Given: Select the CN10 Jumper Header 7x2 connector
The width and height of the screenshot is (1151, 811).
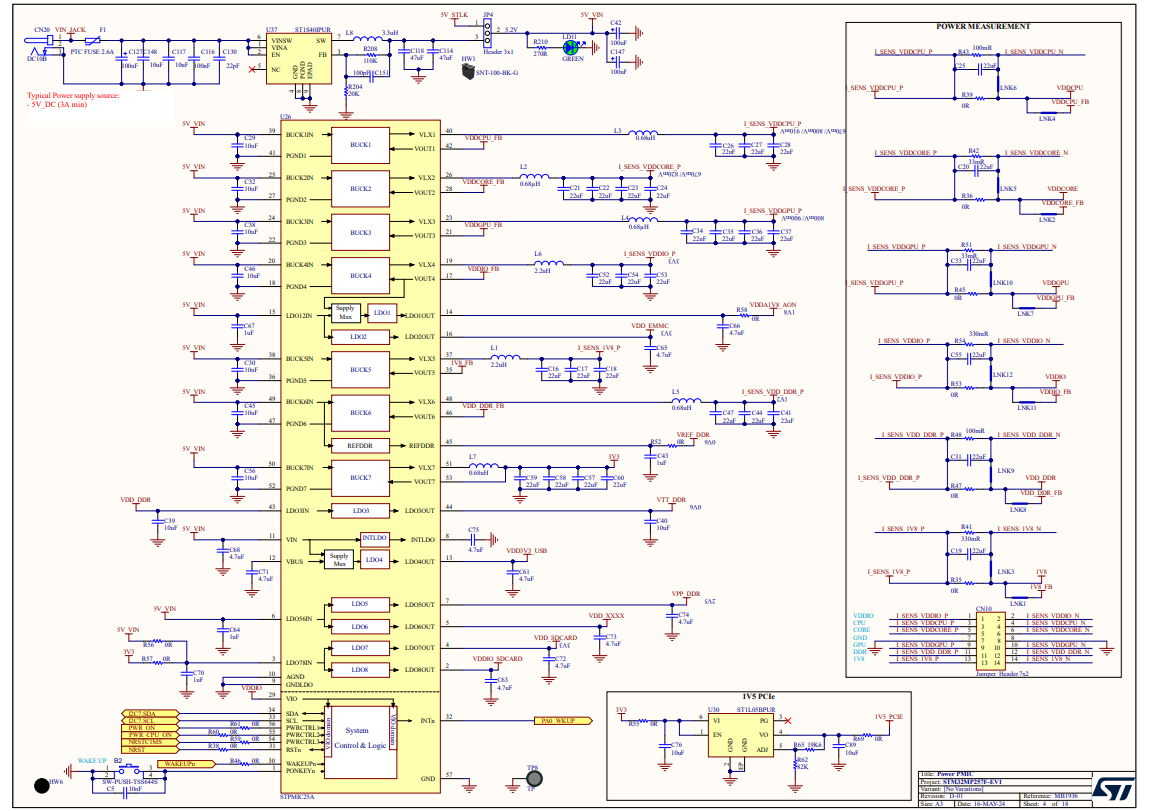Looking at the screenshot, I should click(990, 641).
